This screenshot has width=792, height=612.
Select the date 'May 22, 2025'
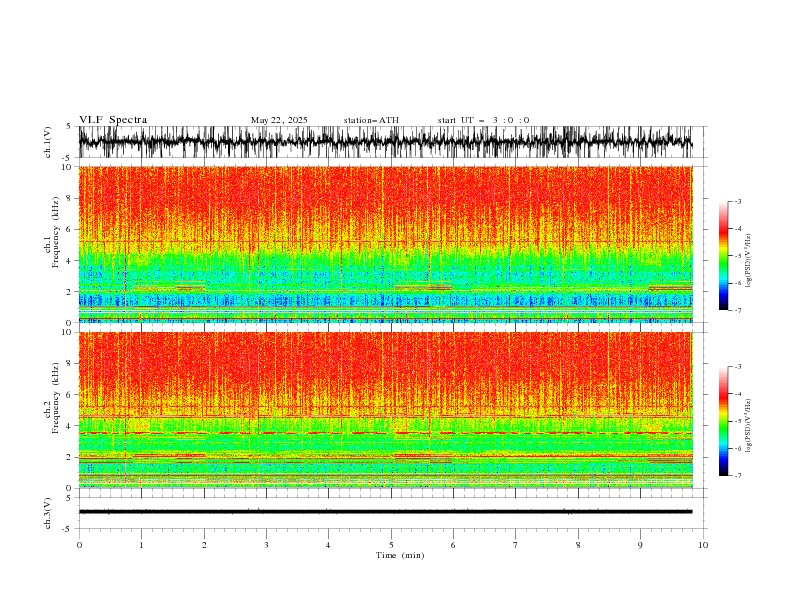[279, 120]
